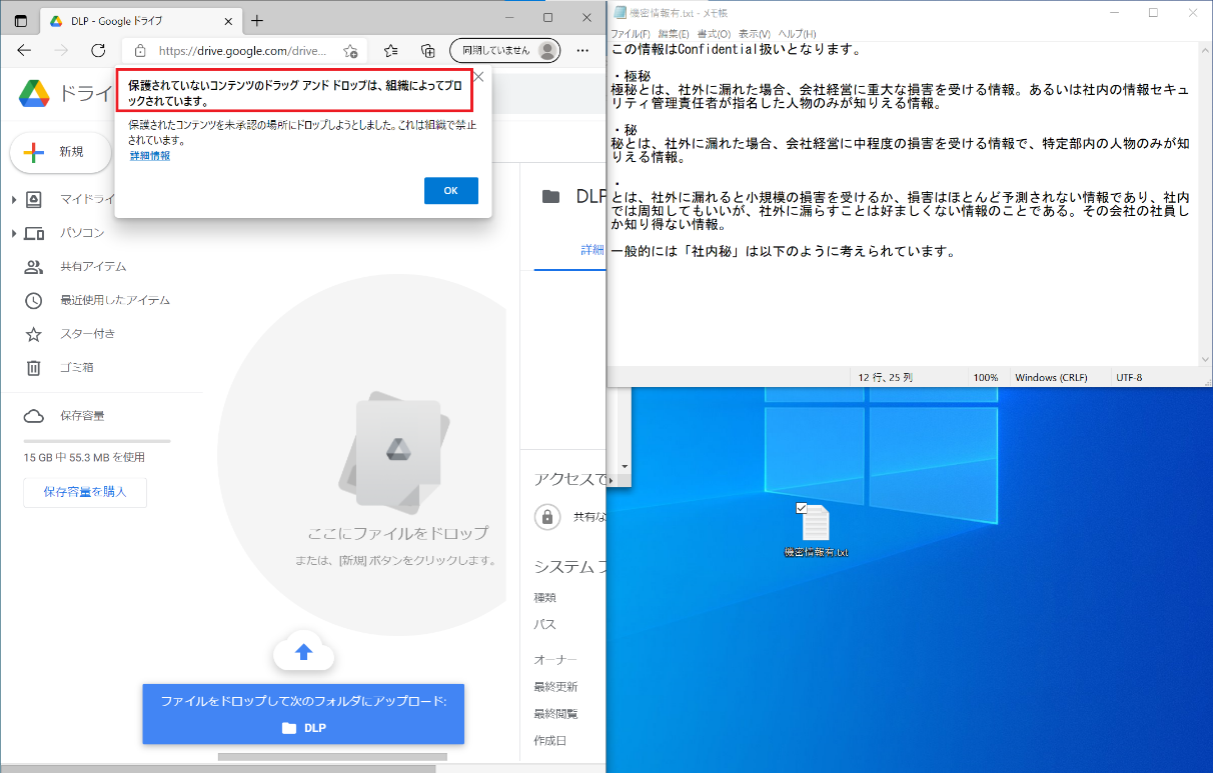Click the "15 GB 中 55.3 MB を使用" text

85,458
